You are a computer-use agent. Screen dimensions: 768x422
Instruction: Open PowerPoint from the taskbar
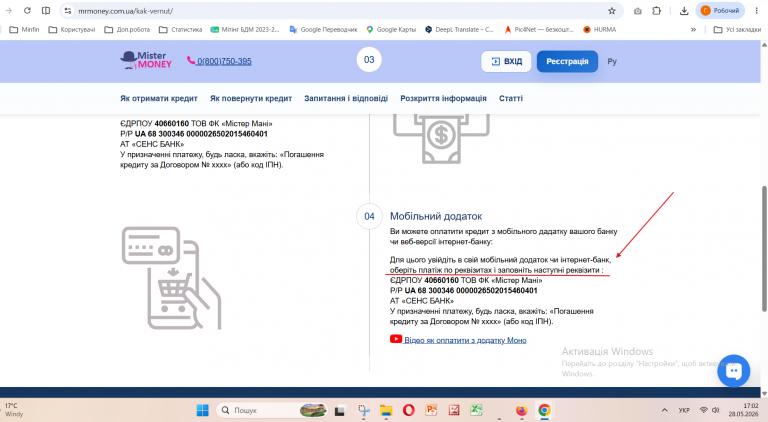(431, 410)
